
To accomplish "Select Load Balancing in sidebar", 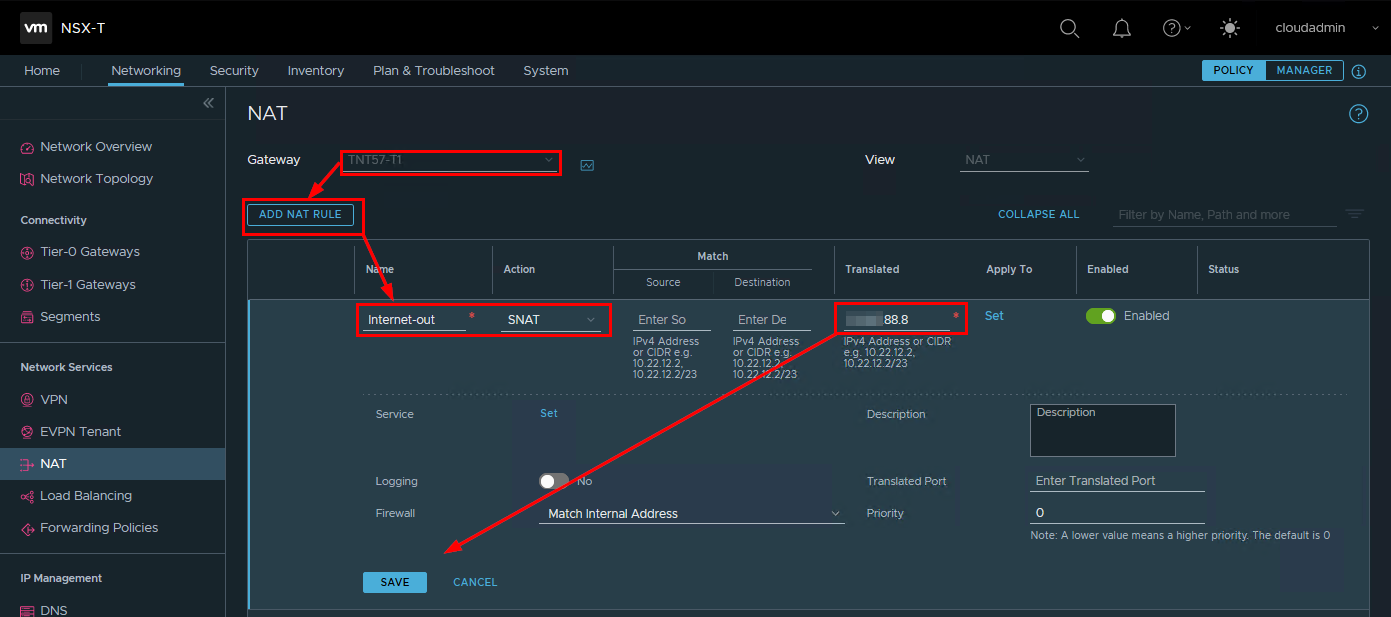I will point(86,496).
